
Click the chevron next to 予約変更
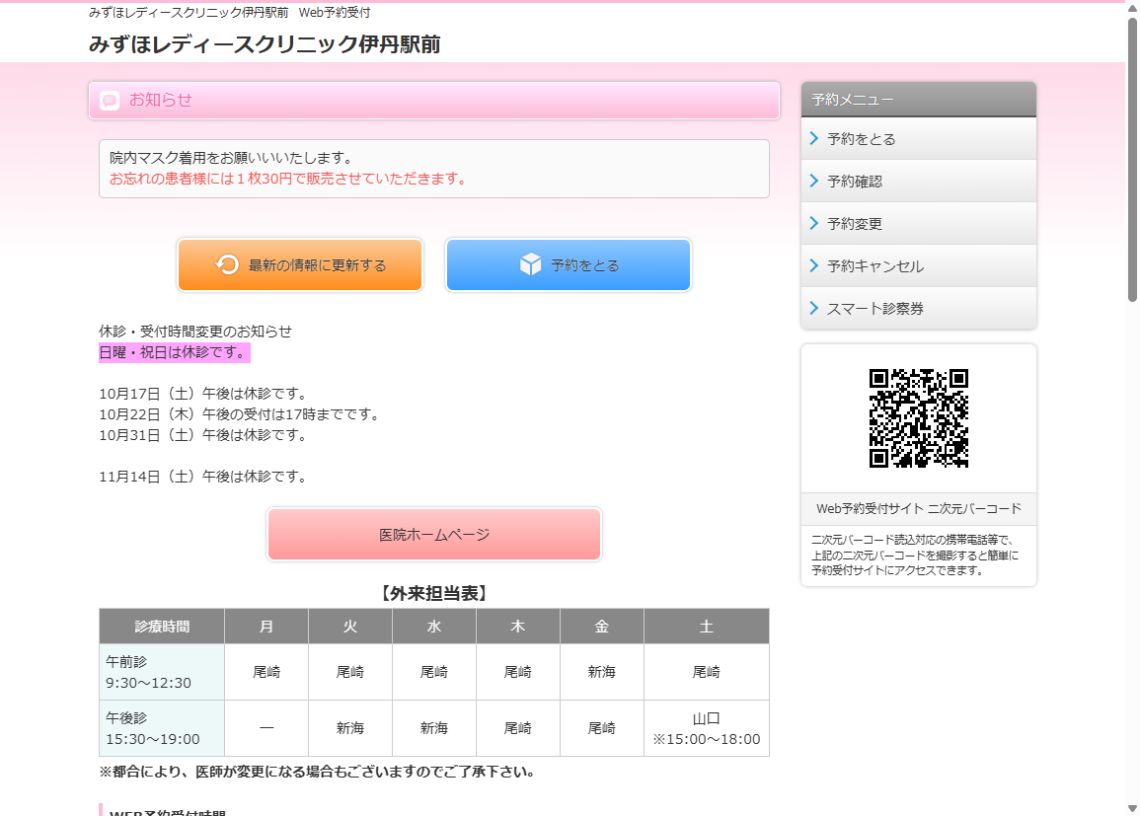click(x=814, y=223)
